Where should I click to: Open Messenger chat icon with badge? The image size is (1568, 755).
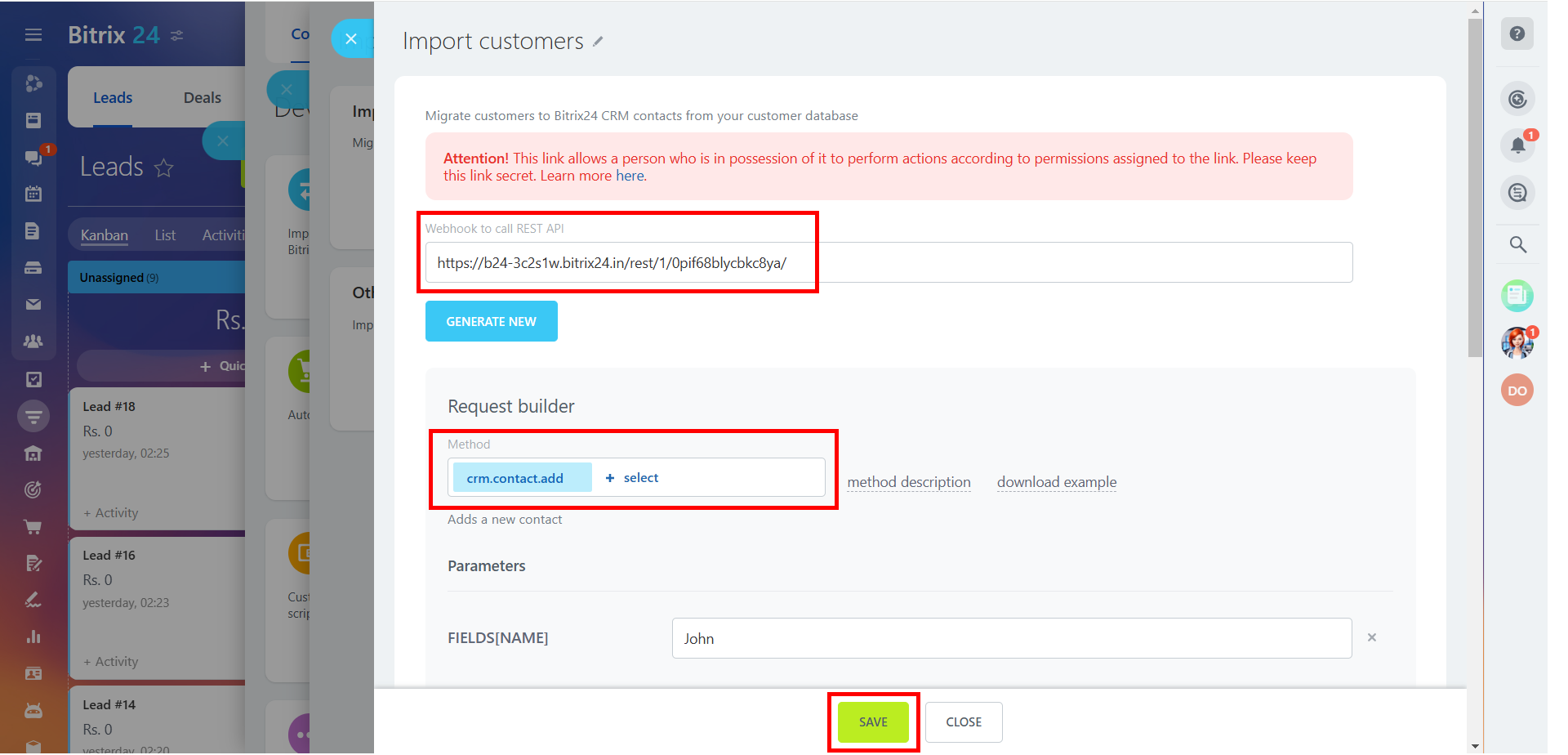point(33,157)
